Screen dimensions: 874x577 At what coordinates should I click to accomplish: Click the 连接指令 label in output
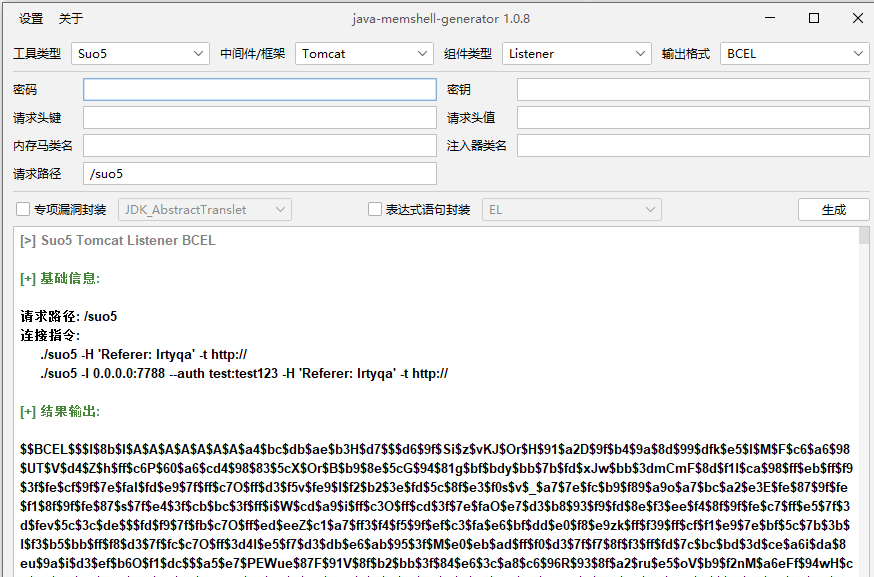pyautogui.click(x=50, y=335)
